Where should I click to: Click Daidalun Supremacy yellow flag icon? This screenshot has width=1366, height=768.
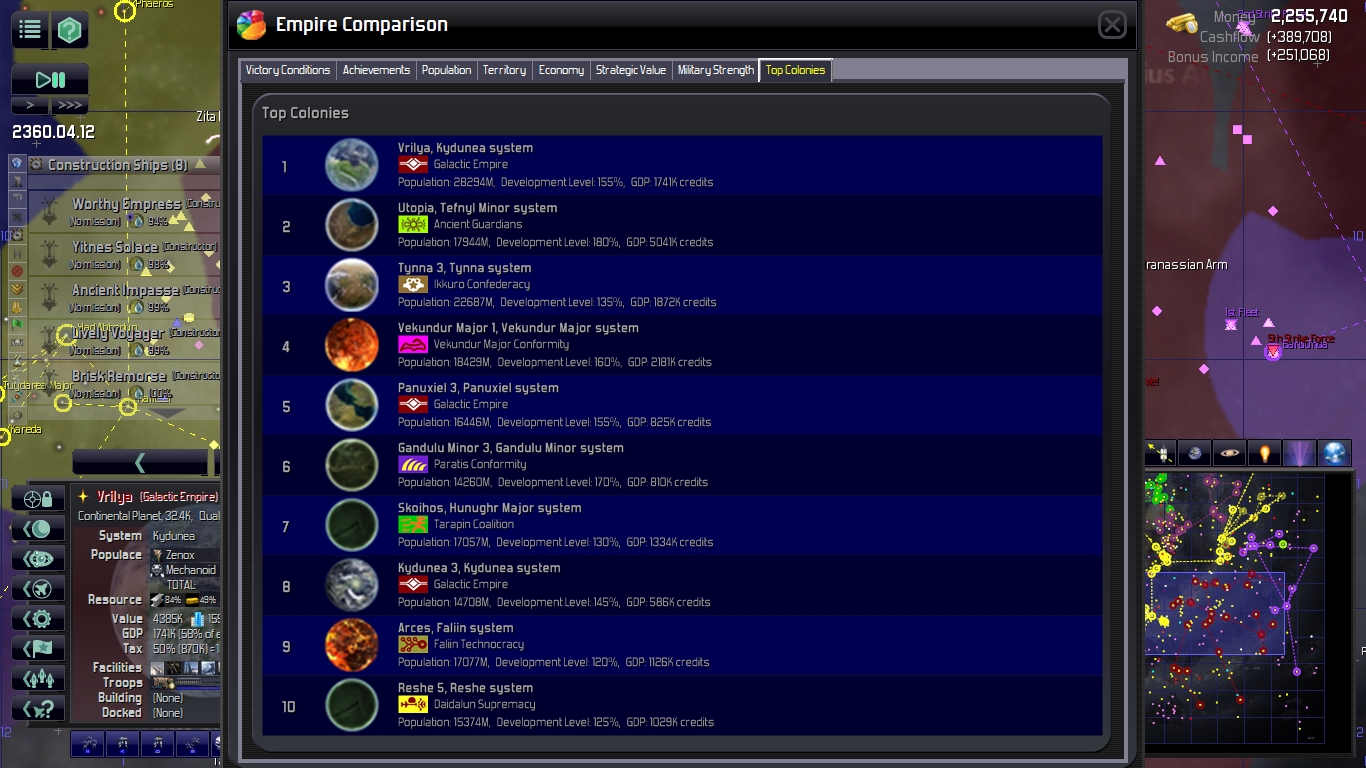tap(413, 704)
